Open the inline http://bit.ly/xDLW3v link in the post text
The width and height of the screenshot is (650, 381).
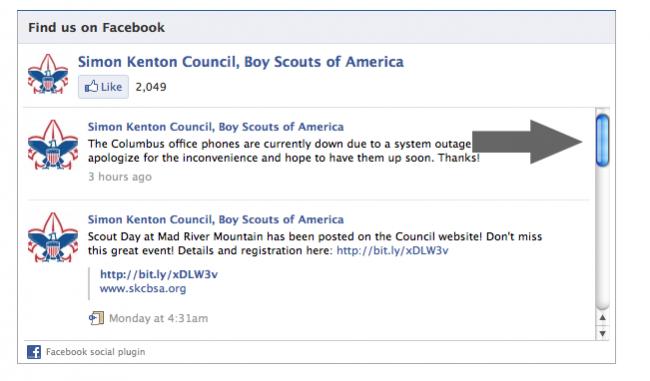[392, 250]
